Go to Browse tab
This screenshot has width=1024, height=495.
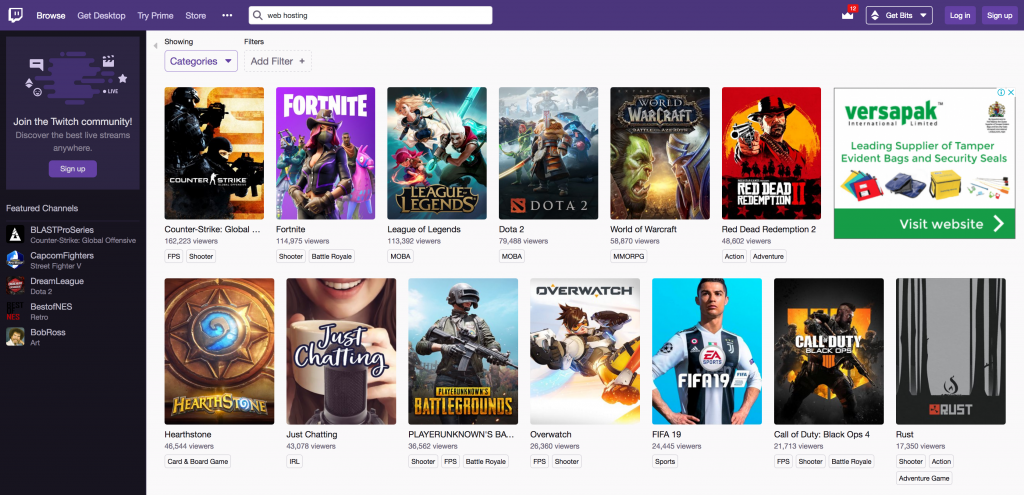click(50, 15)
